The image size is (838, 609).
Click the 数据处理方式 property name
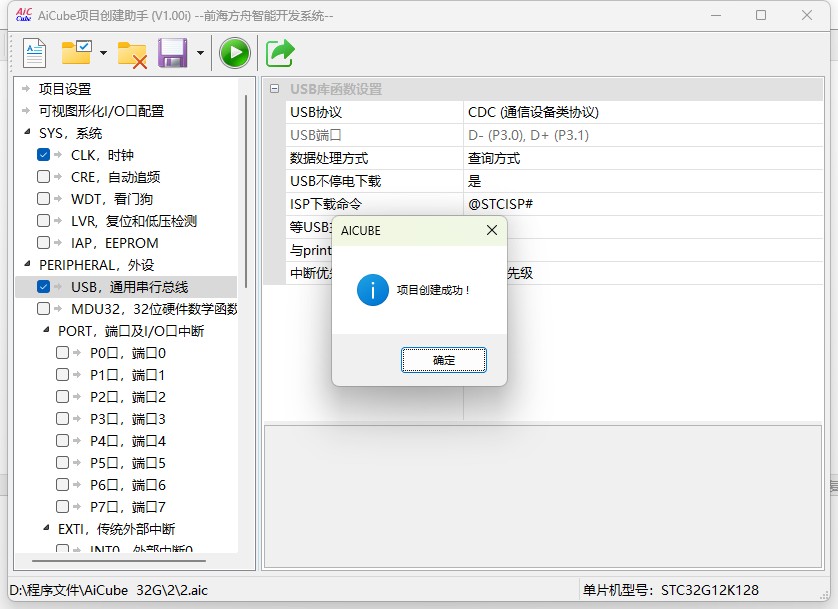click(329, 158)
